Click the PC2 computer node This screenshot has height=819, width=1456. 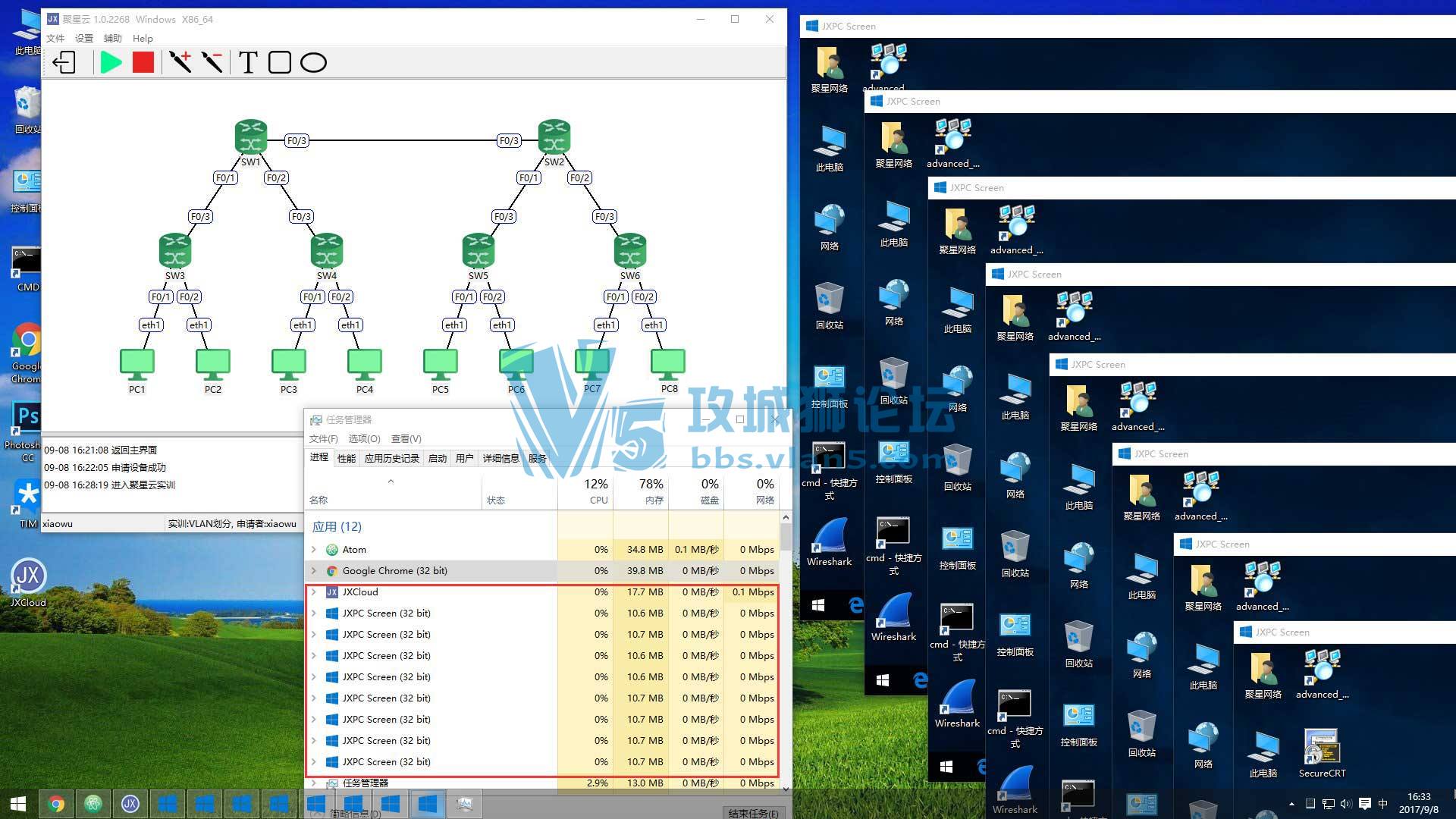click(x=213, y=365)
